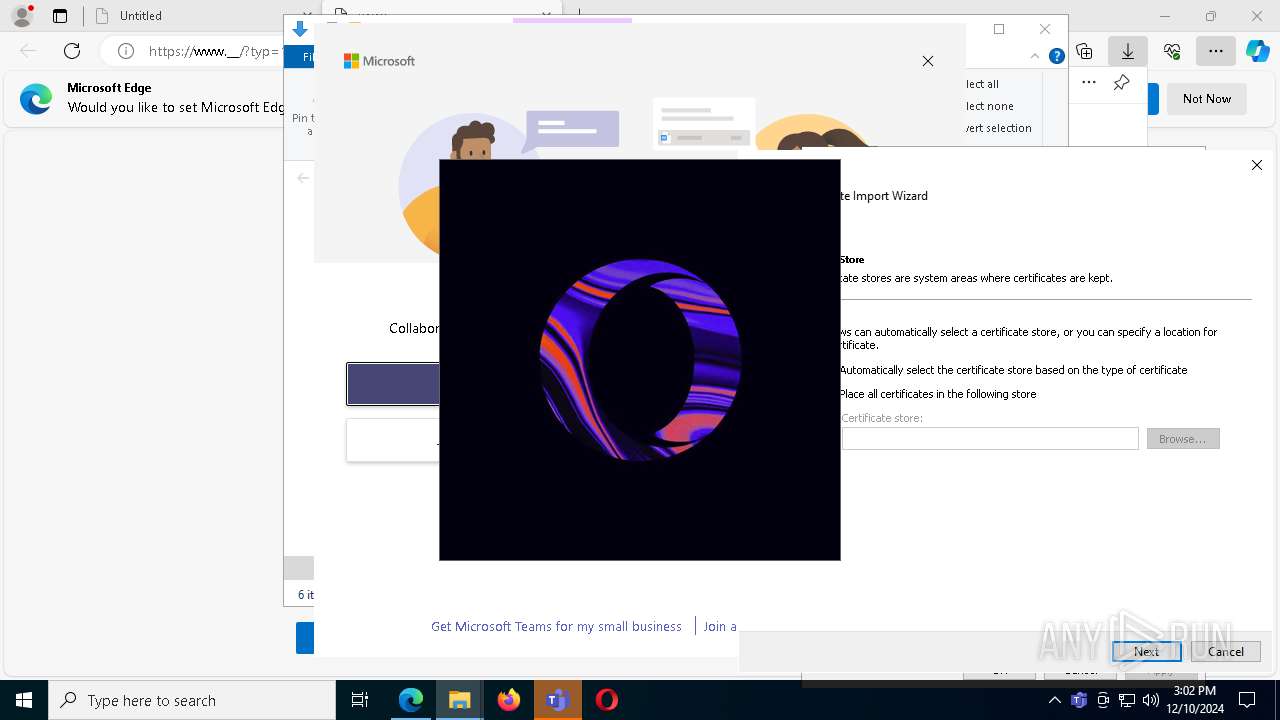The width and height of the screenshot is (1280, 720).
Task: Open File Explorer help icon
Action: coord(1057,56)
